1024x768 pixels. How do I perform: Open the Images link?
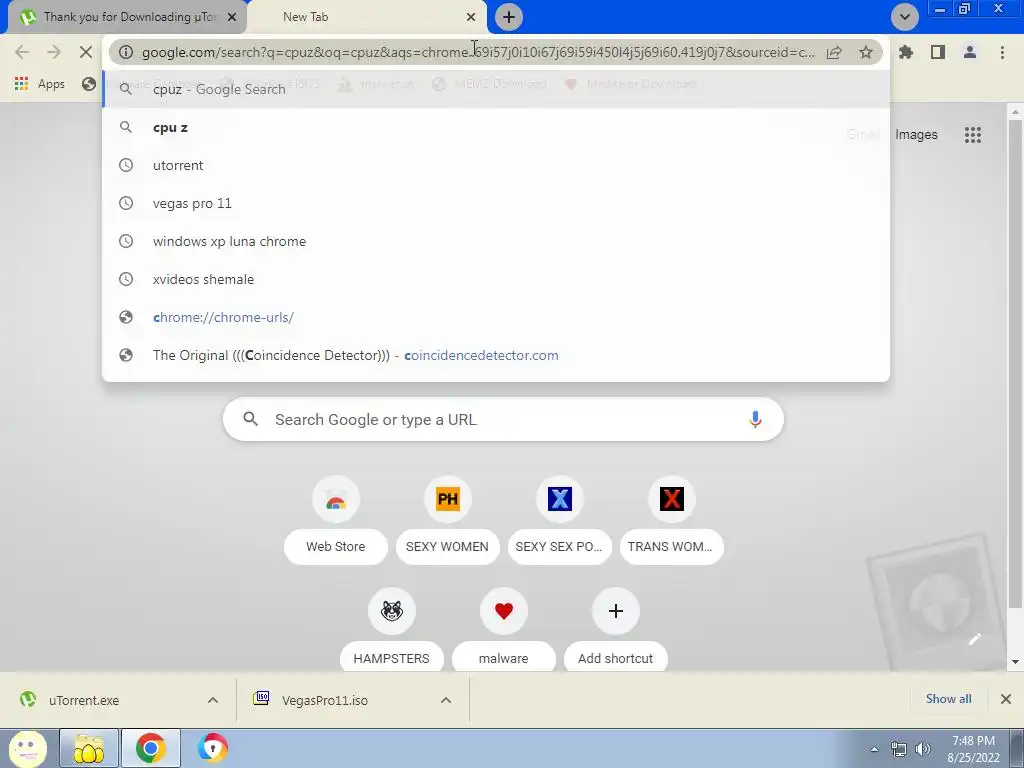[916, 135]
